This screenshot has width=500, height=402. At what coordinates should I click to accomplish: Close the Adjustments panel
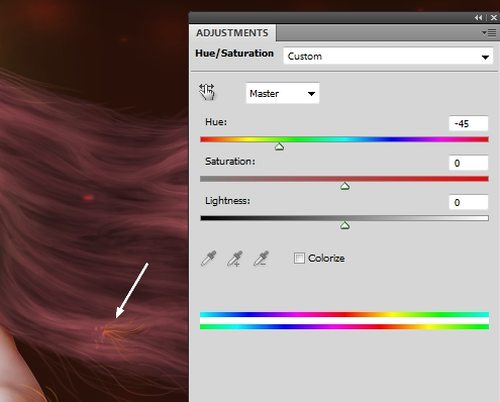pos(494,18)
